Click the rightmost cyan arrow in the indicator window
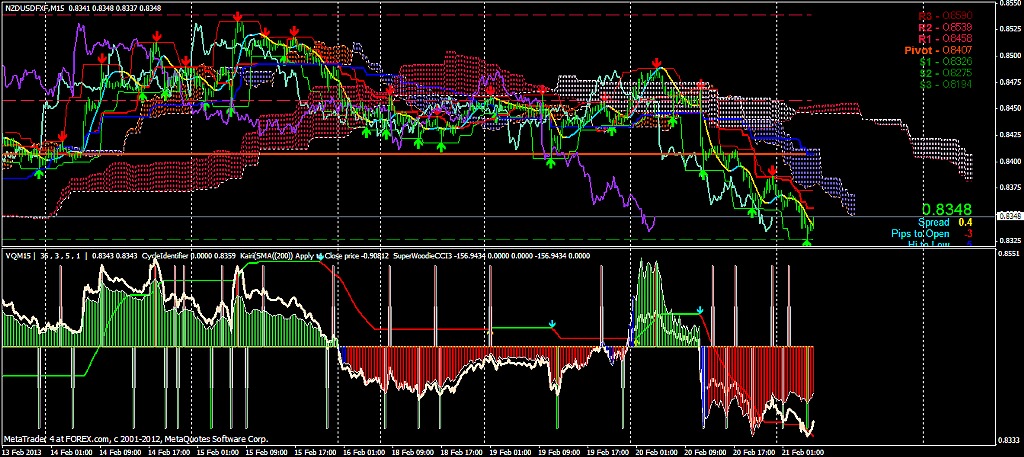The image size is (1024, 457). tap(700, 311)
